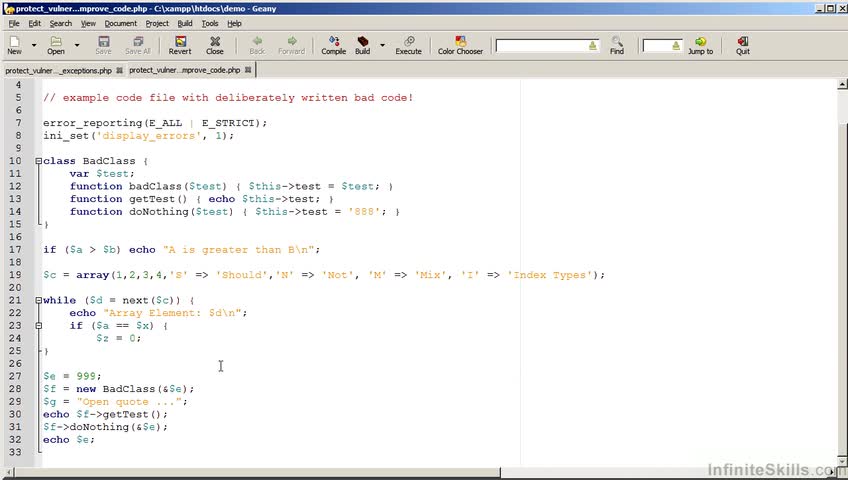Clear the line number field icon
This screenshot has height=480, width=848.
(x=676, y=46)
